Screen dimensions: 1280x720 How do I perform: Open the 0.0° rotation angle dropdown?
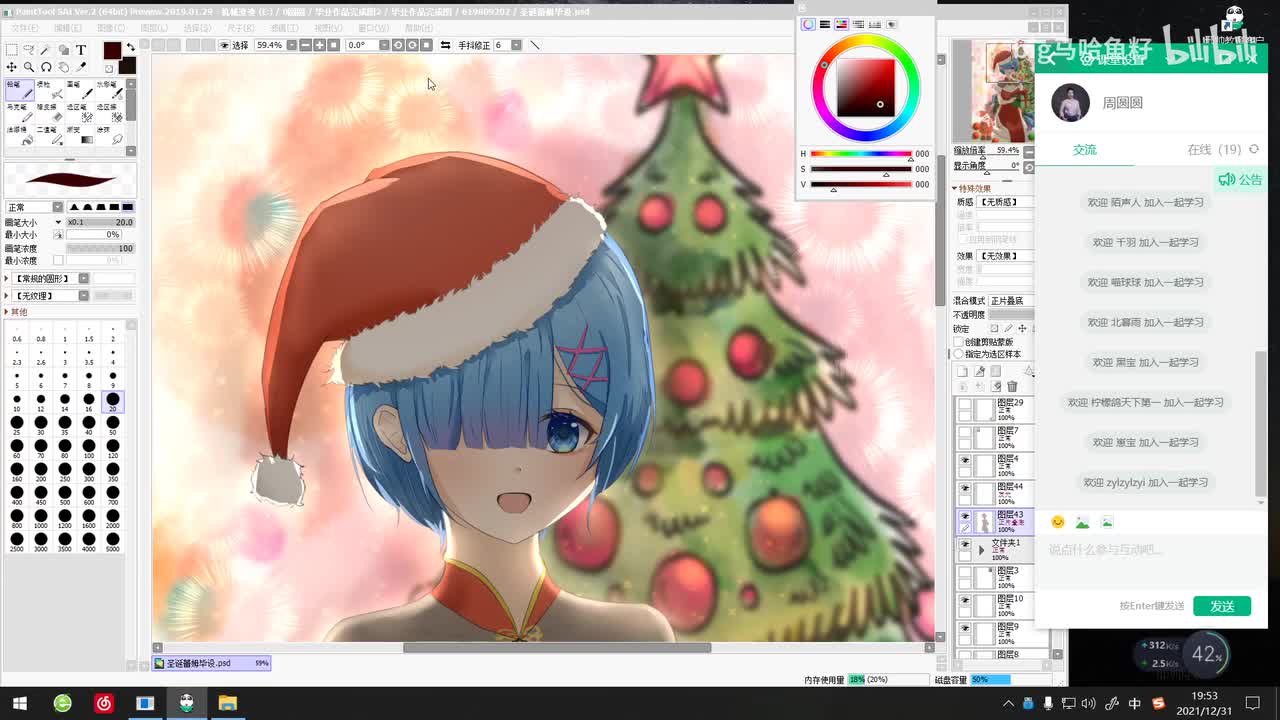point(384,45)
